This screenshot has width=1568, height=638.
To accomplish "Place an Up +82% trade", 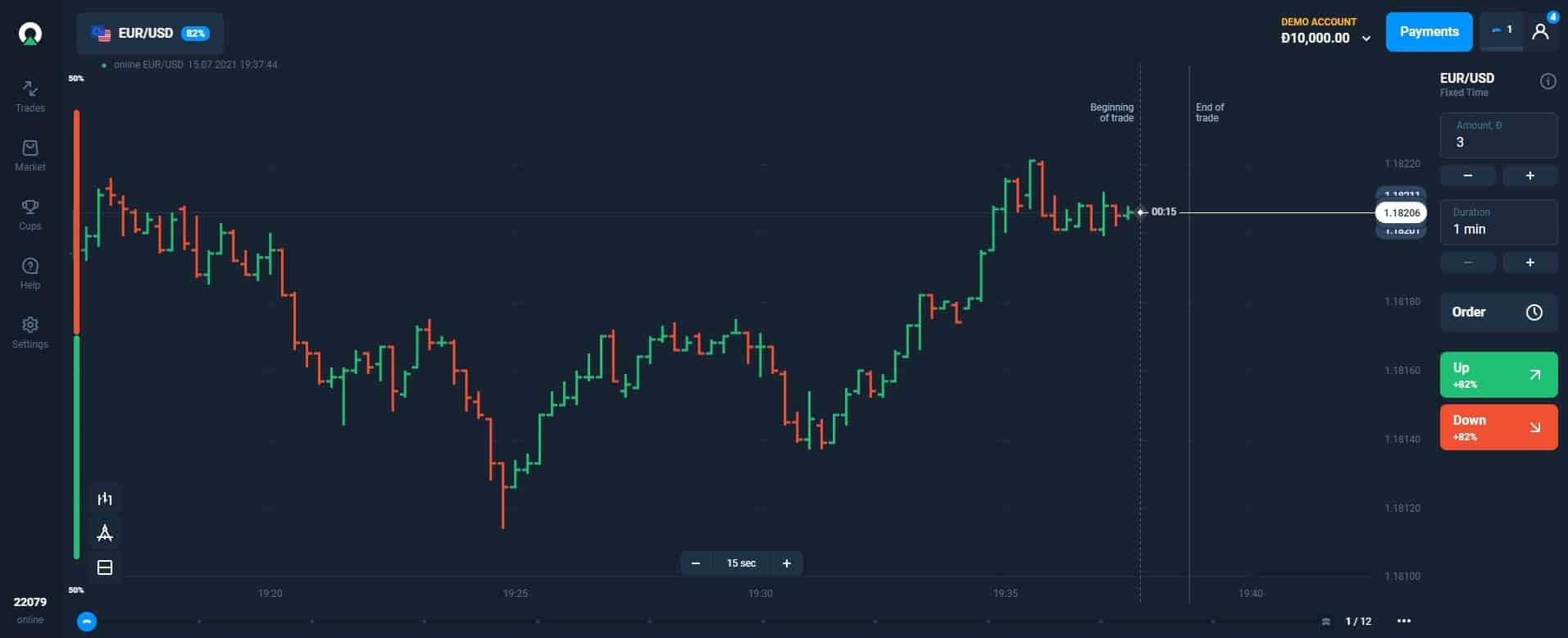I will 1498,375.
